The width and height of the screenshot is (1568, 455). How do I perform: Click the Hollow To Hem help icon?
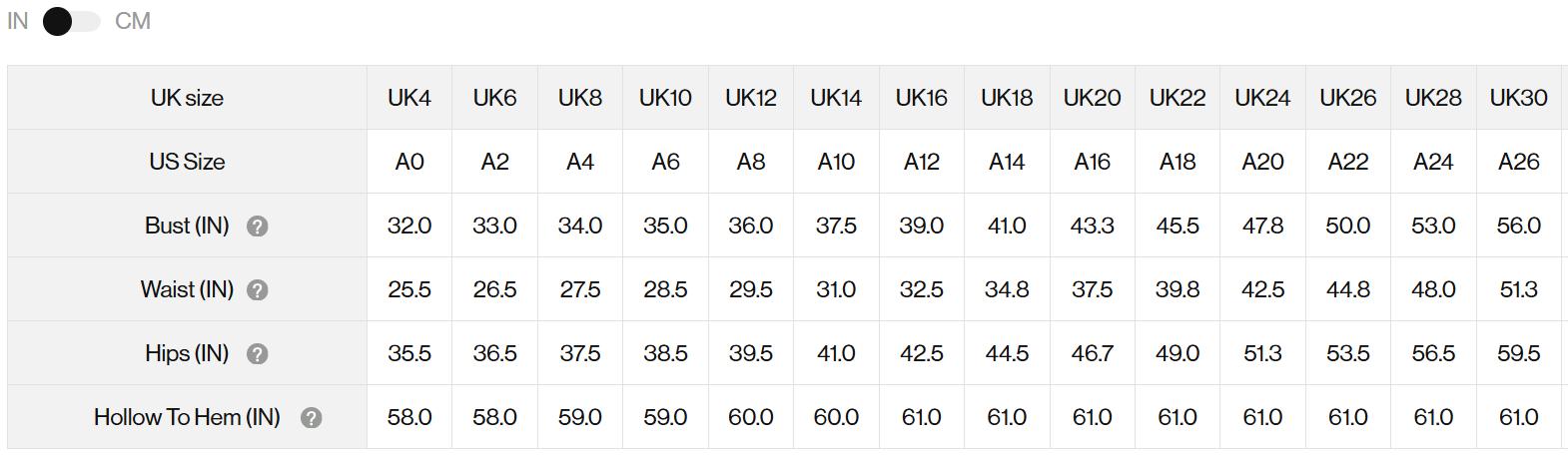coord(311,418)
